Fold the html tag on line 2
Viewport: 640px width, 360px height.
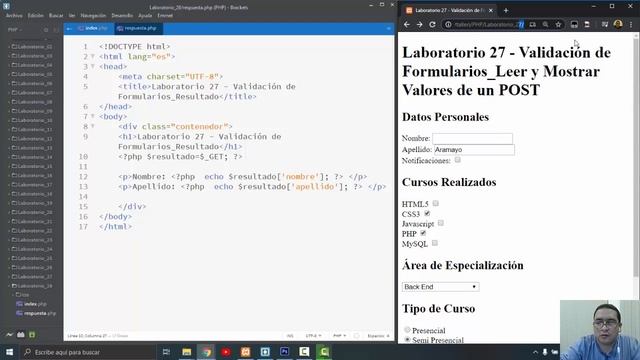pos(93,56)
